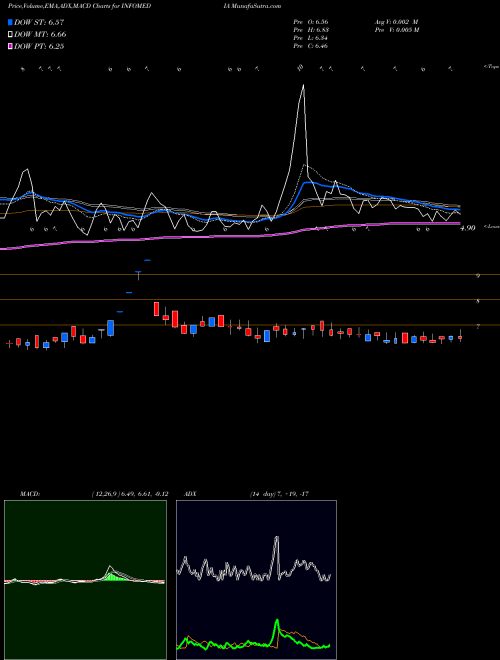This screenshot has height=660, width=500.
Task: Click the MACD values '(12,26,9) 6.49, 6.61, -0.12'
Action: pyautogui.click(x=130, y=494)
